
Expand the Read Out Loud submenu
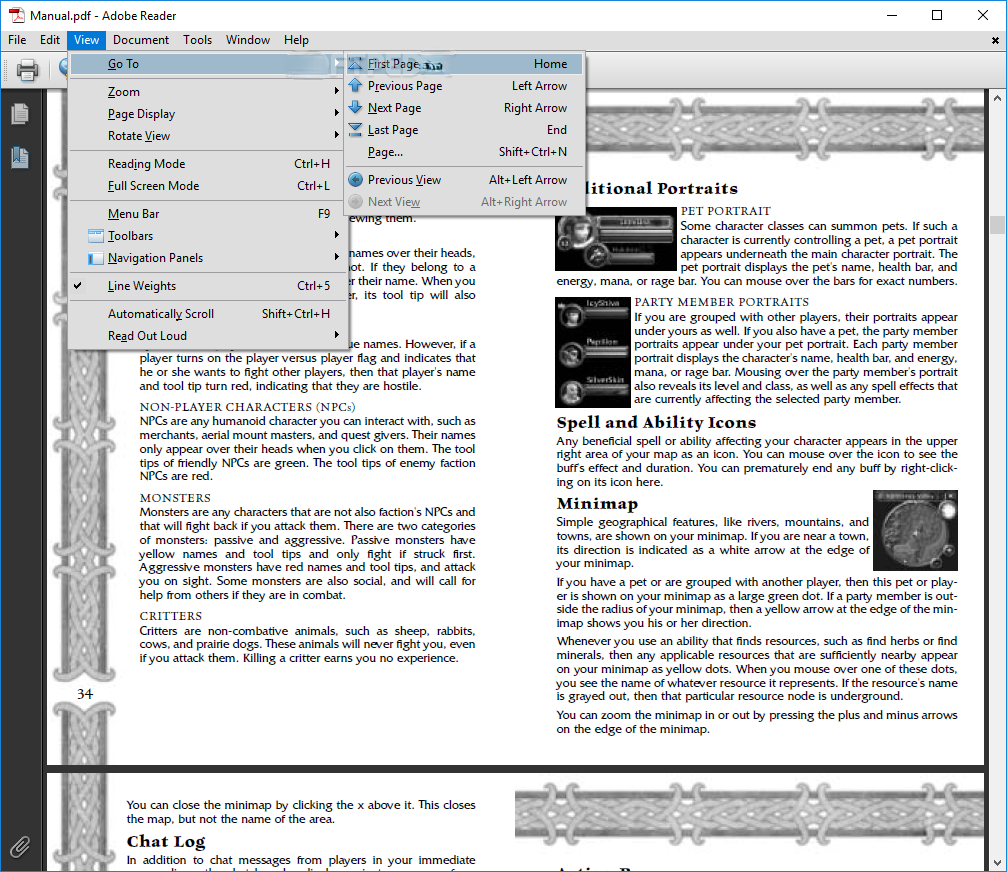(x=208, y=336)
